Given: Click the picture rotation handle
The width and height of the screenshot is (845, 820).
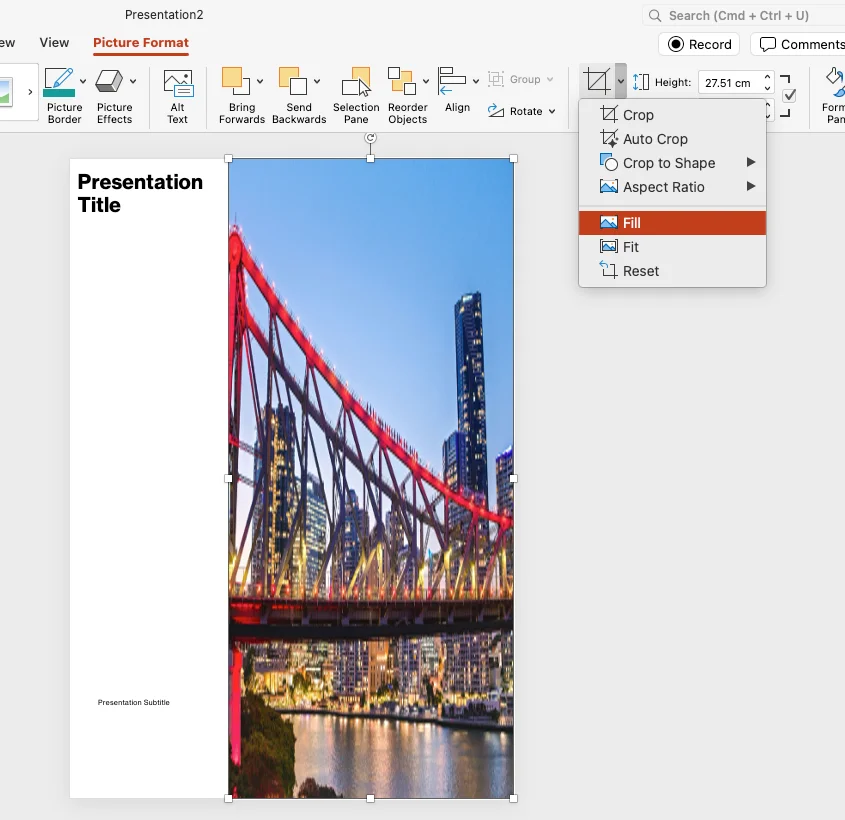Looking at the screenshot, I should (370, 137).
